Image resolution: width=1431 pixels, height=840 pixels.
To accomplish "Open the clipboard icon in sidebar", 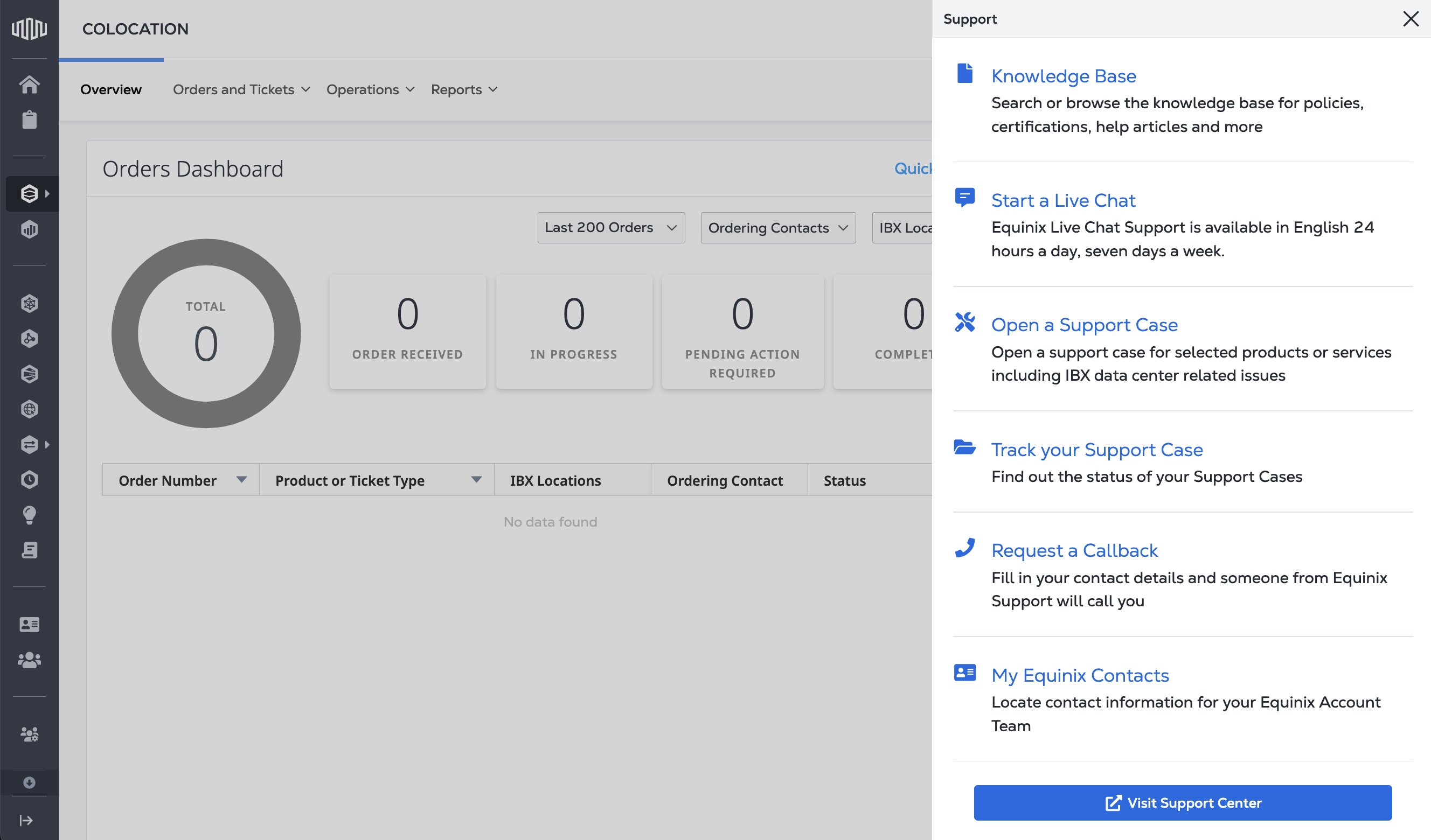I will [29, 120].
